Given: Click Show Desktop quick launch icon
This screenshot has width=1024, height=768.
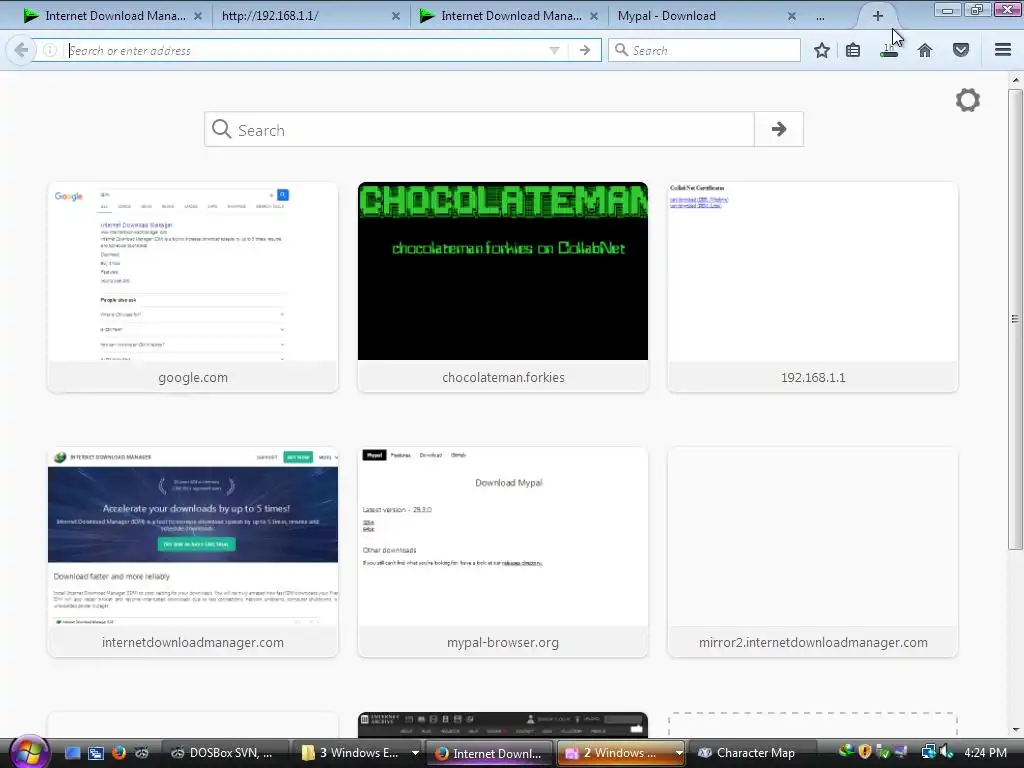Looking at the screenshot, I should pyautogui.click(x=72, y=753).
